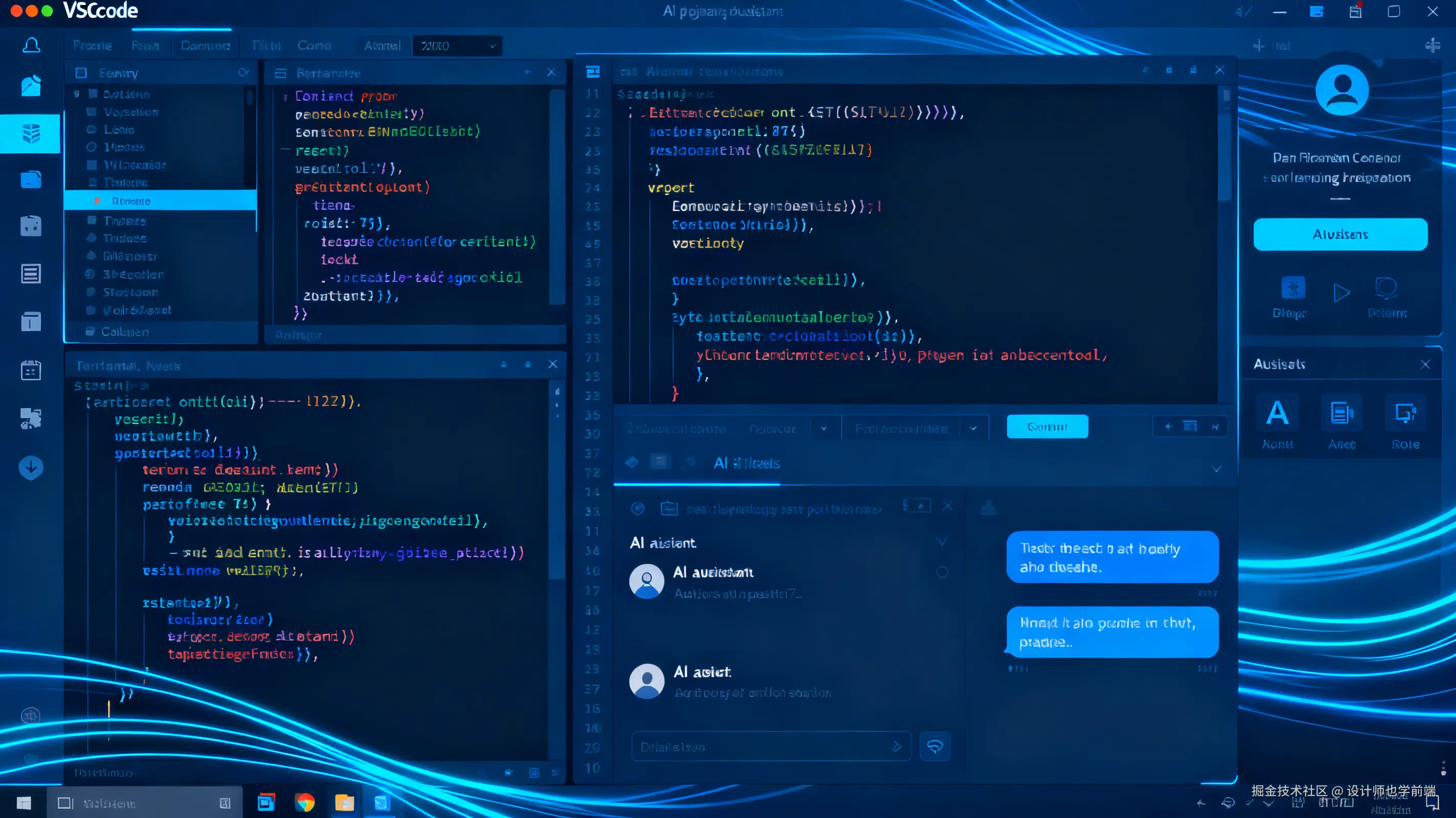
Task: Click the chat message input field
Action: click(x=769, y=746)
